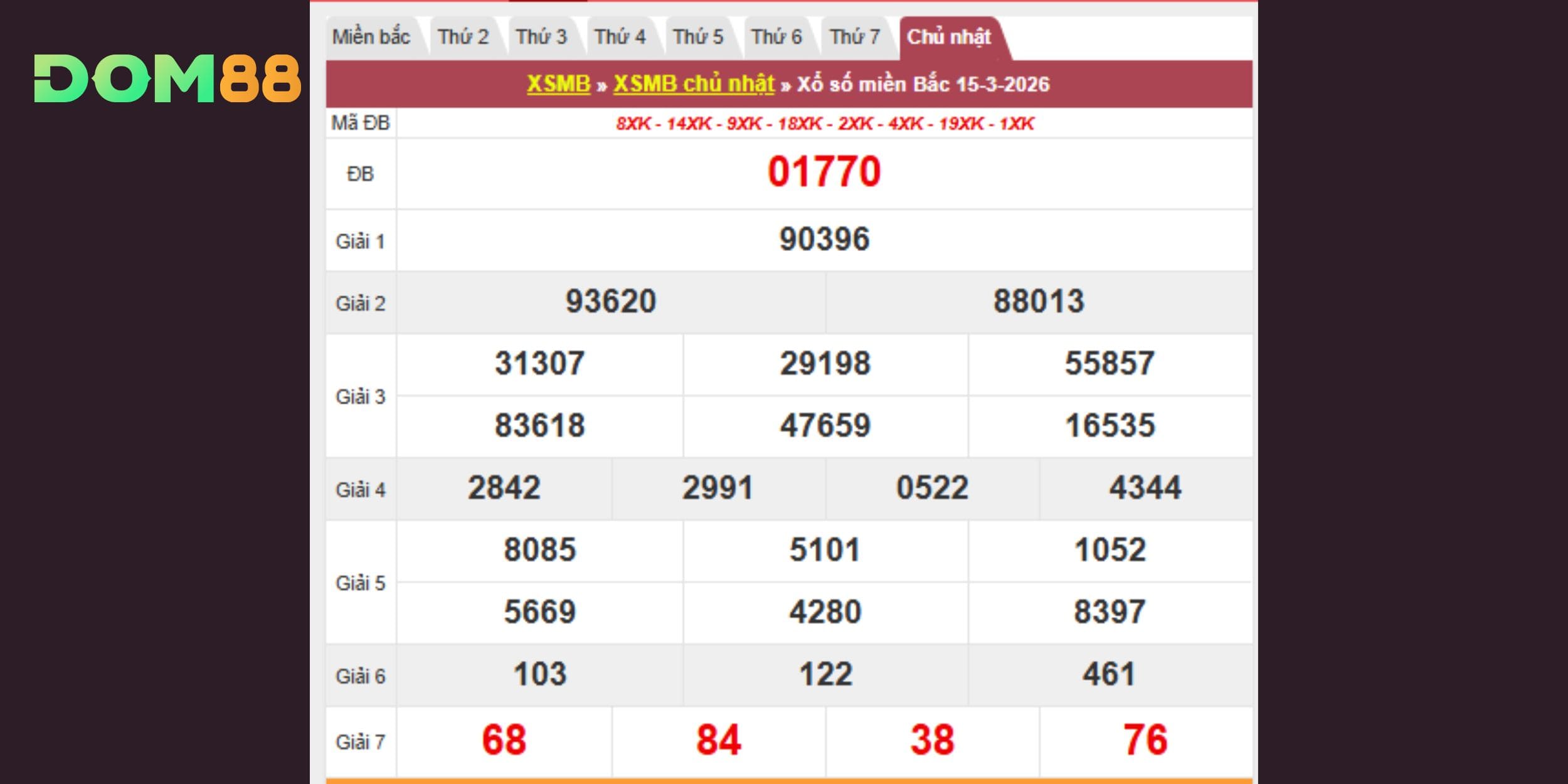Select Giải 2 number 93620

click(610, 302)
